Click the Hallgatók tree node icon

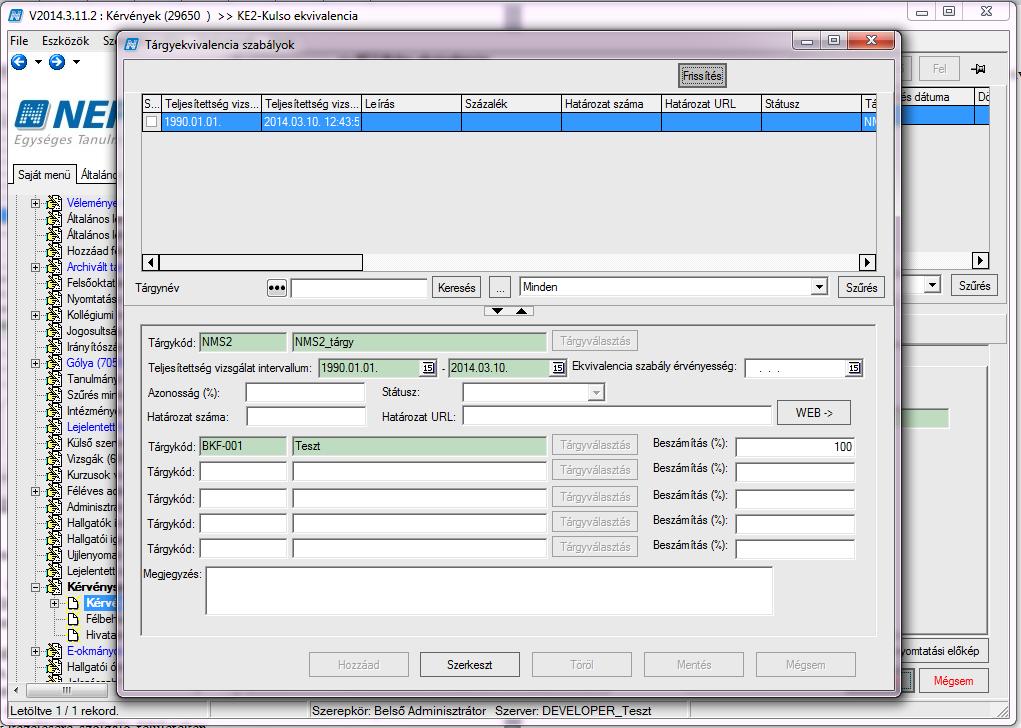(x=54, y=523)
